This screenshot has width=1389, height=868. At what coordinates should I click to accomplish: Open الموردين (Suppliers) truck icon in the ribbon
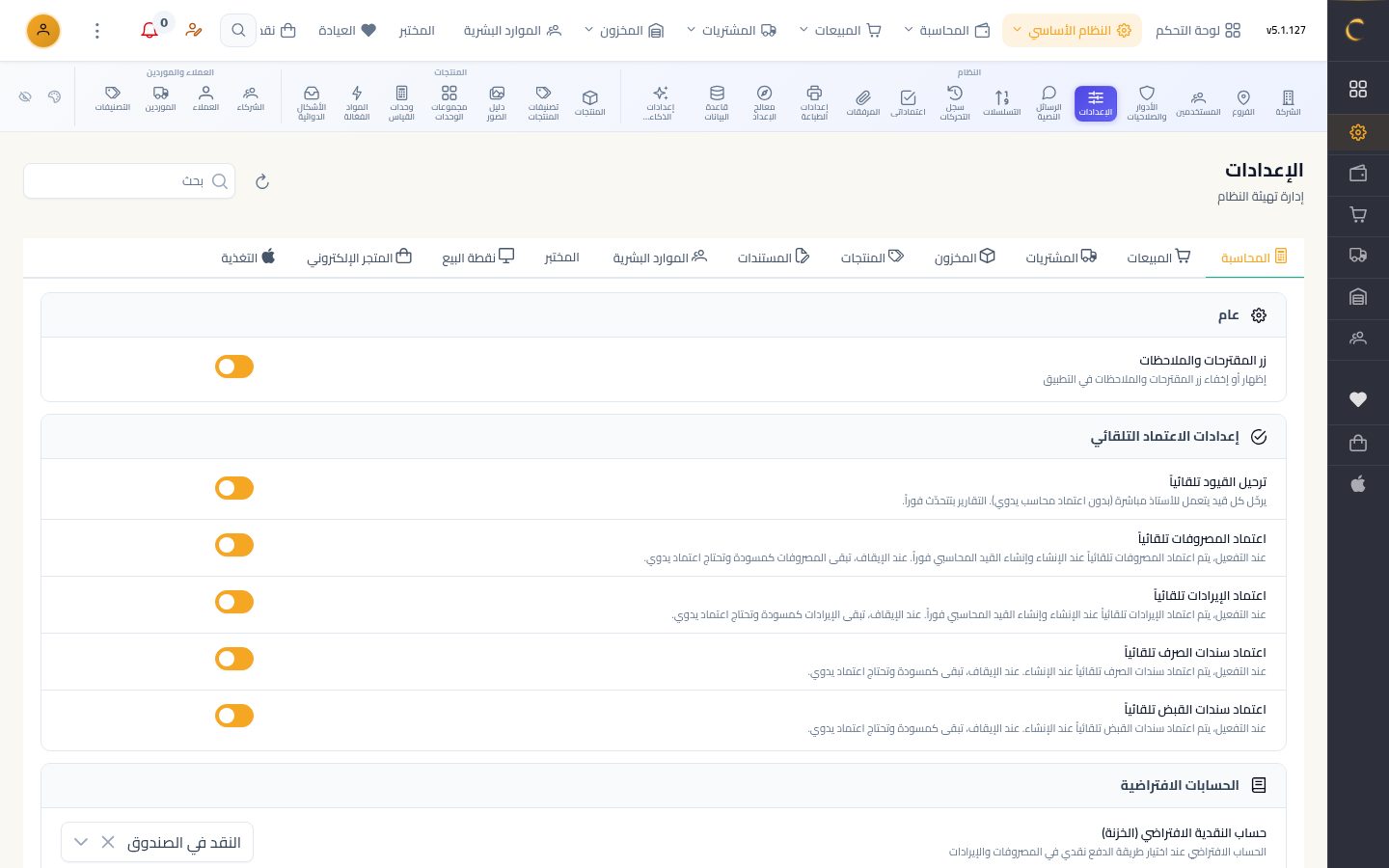click(x=160, y=98)
